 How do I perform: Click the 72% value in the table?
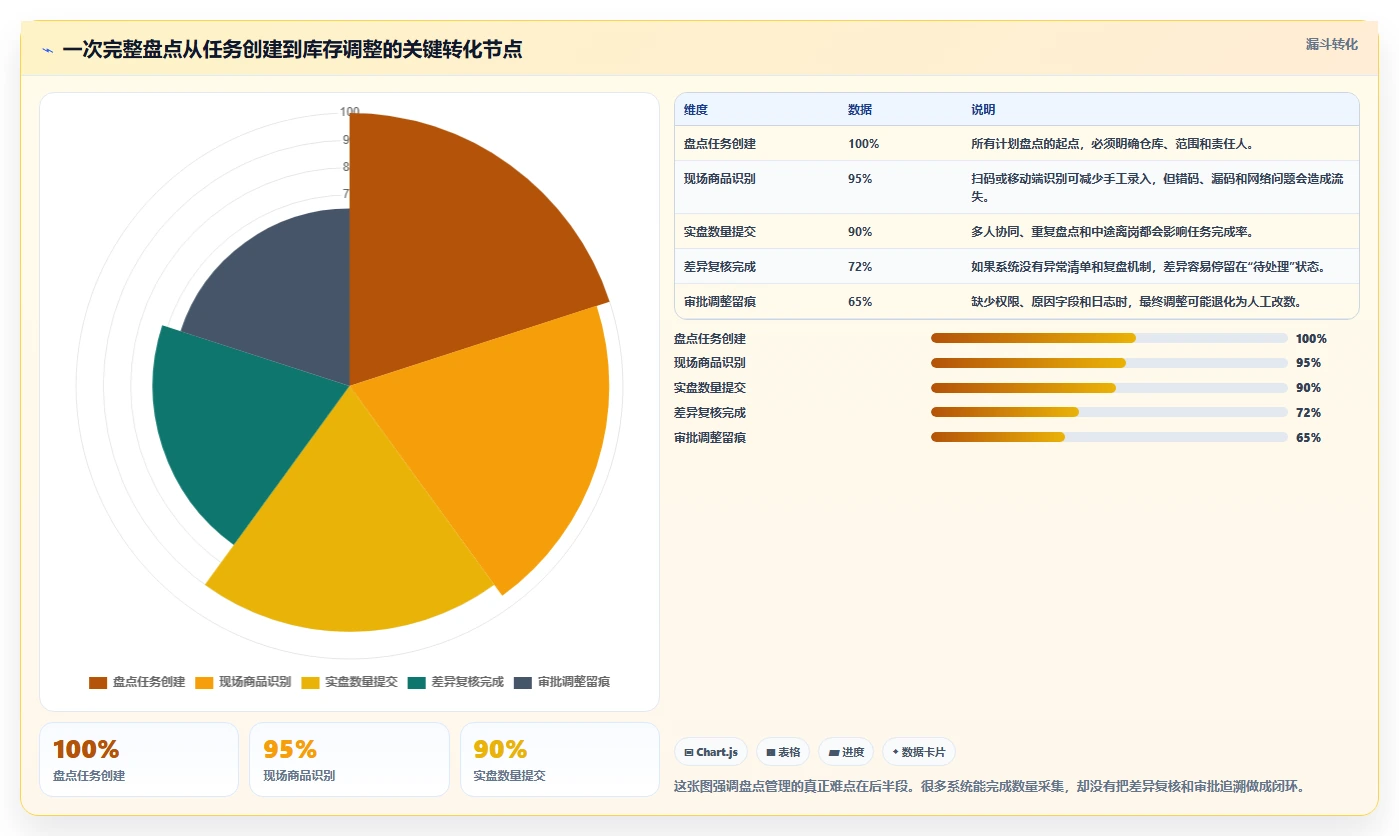[x=860, y=267]
